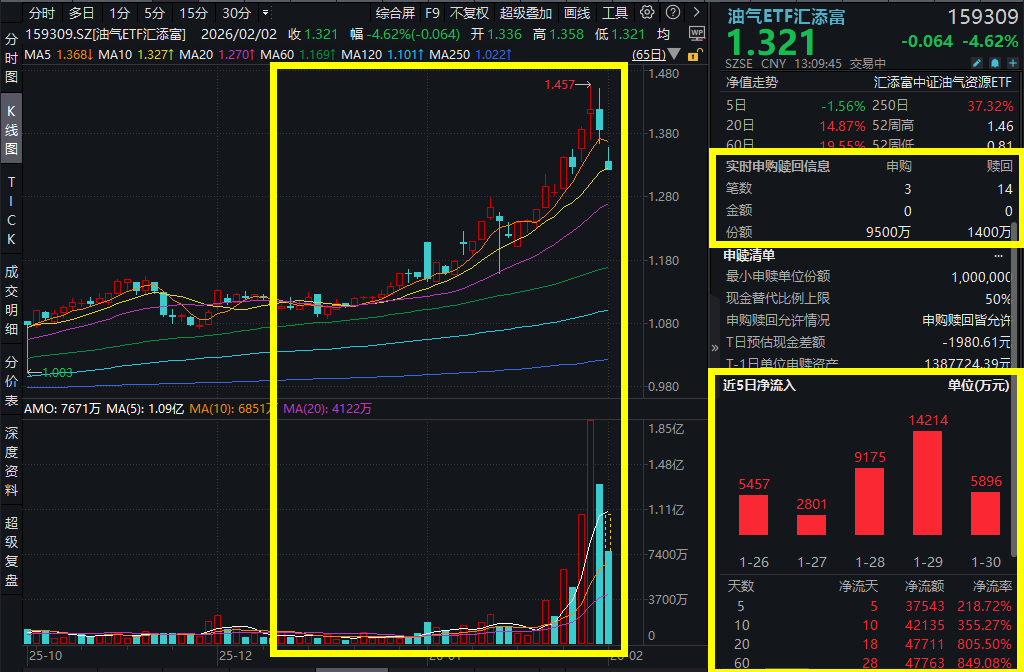
Task: Click the right arrow chevron in the toolbar
Action: click(697, 12)
